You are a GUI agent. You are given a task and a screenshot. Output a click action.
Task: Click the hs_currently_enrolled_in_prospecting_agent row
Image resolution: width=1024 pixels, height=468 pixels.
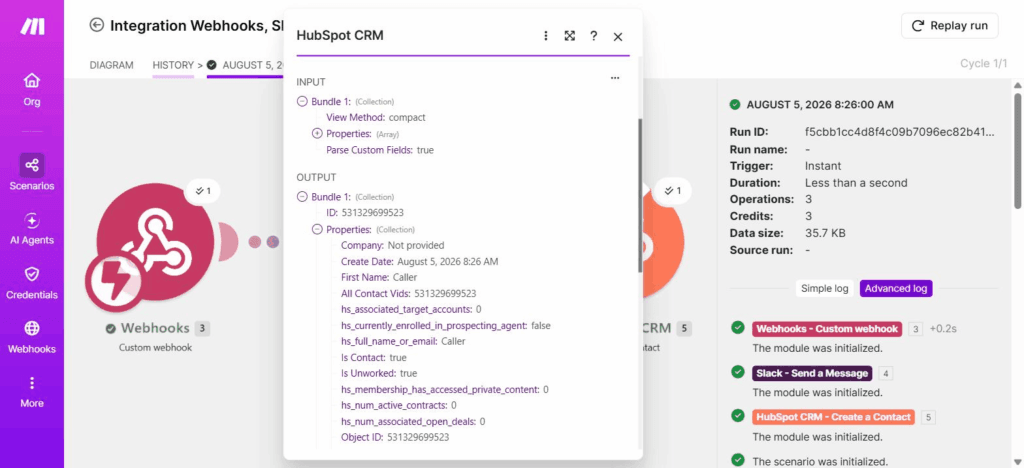tap(445, 325)
